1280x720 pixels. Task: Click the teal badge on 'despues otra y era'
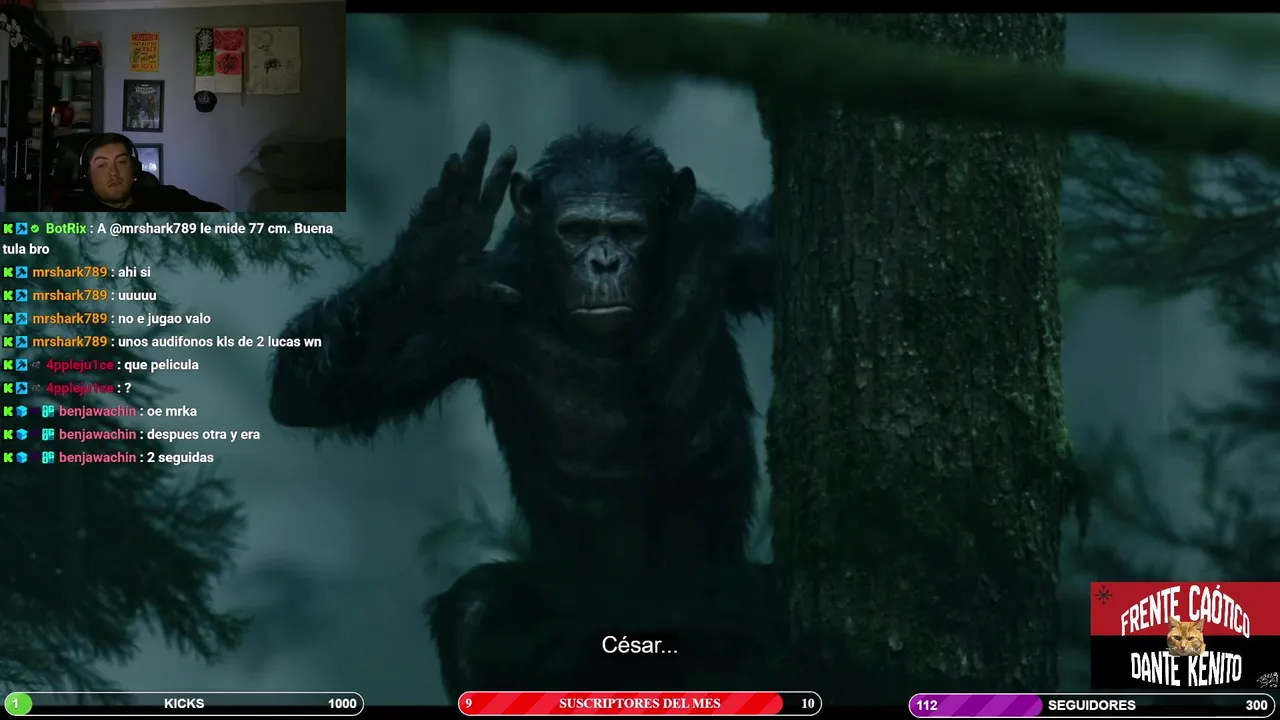48,434
